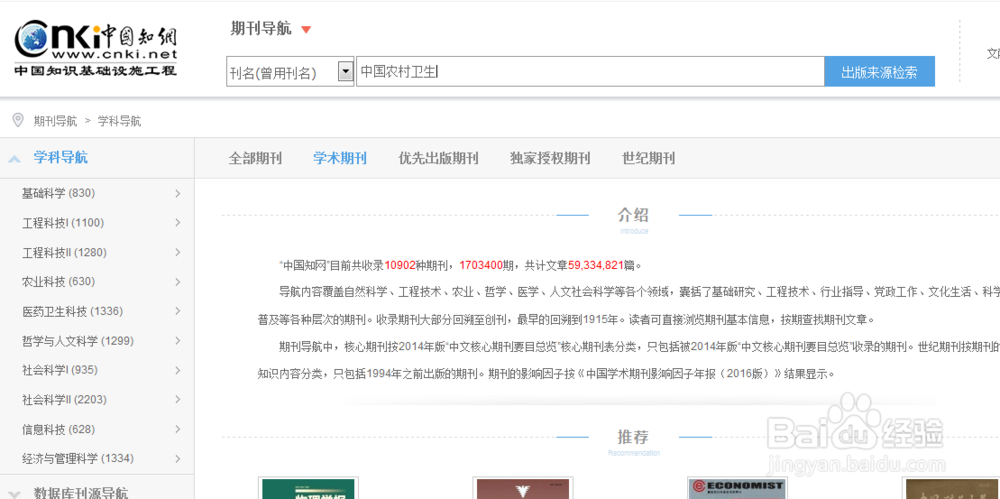The image size is (1000, 499).
Task: Switch to the 全部期刊 tab
Action: pyautogui.click(x=255, y=158)
